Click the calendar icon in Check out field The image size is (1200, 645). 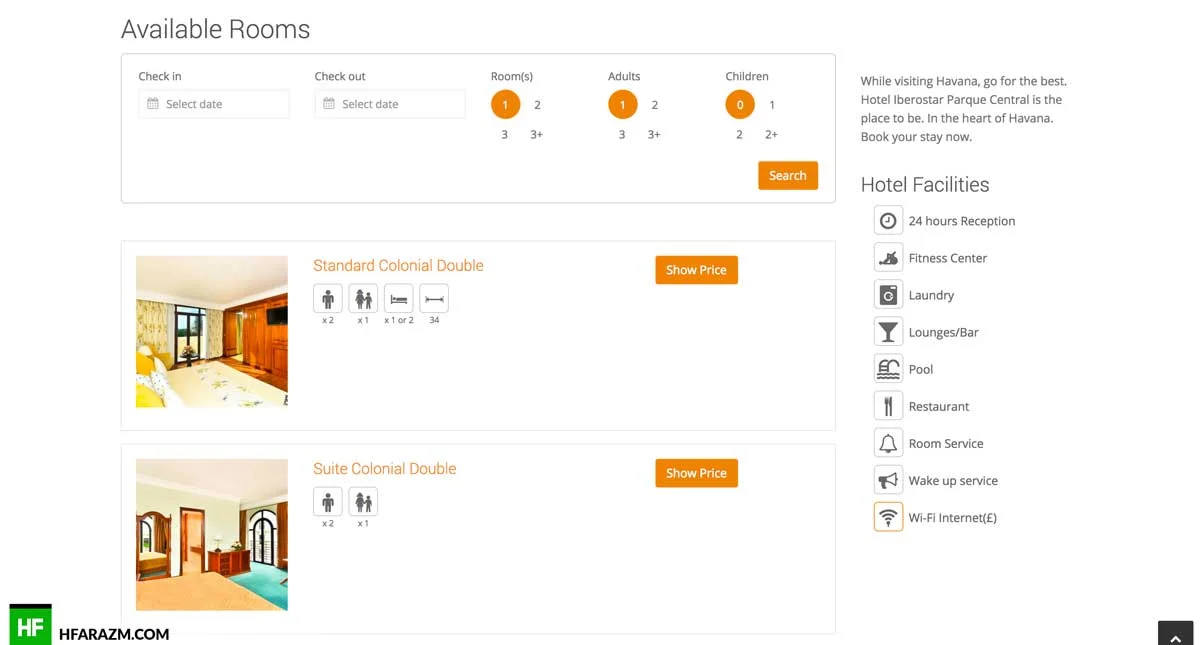[x=329, y=104]
